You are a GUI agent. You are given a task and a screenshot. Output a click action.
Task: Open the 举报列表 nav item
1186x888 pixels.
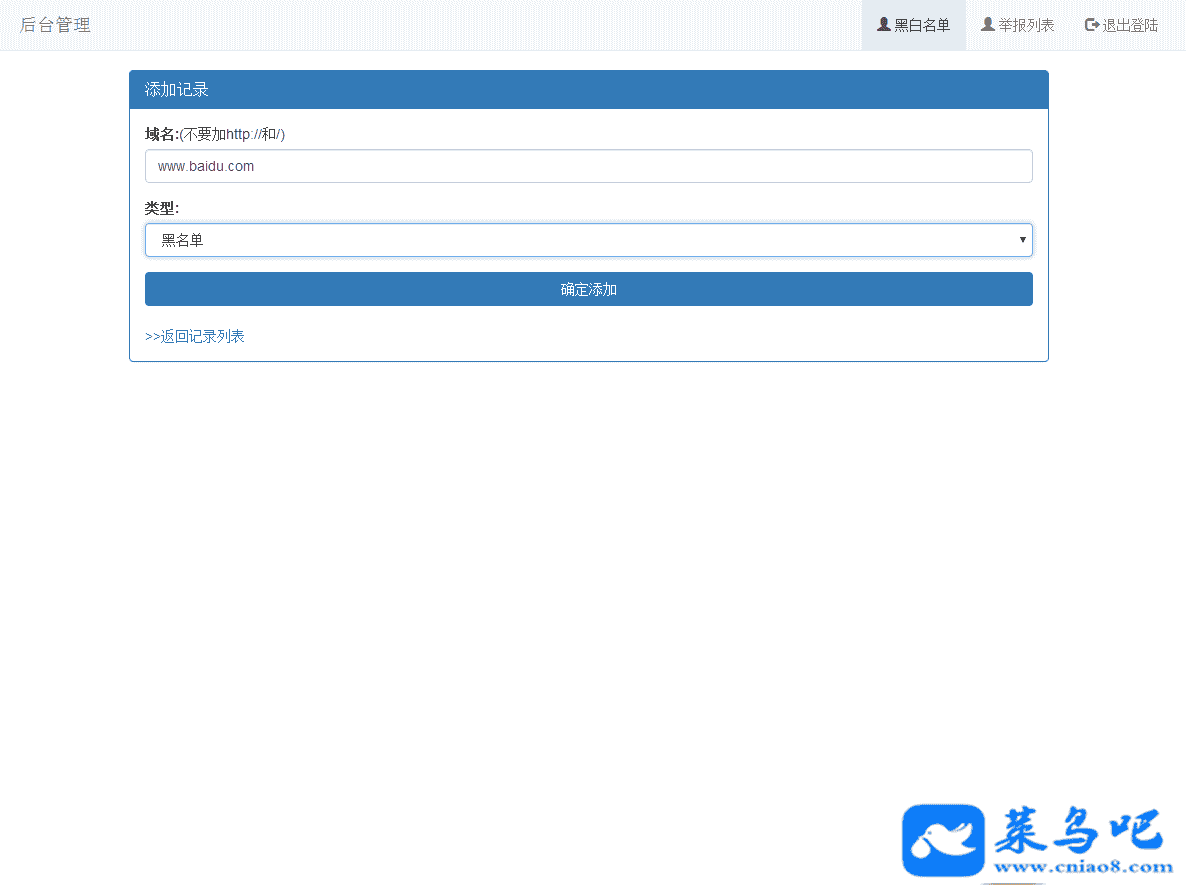pyautogui.click(x=1017, y=25)
